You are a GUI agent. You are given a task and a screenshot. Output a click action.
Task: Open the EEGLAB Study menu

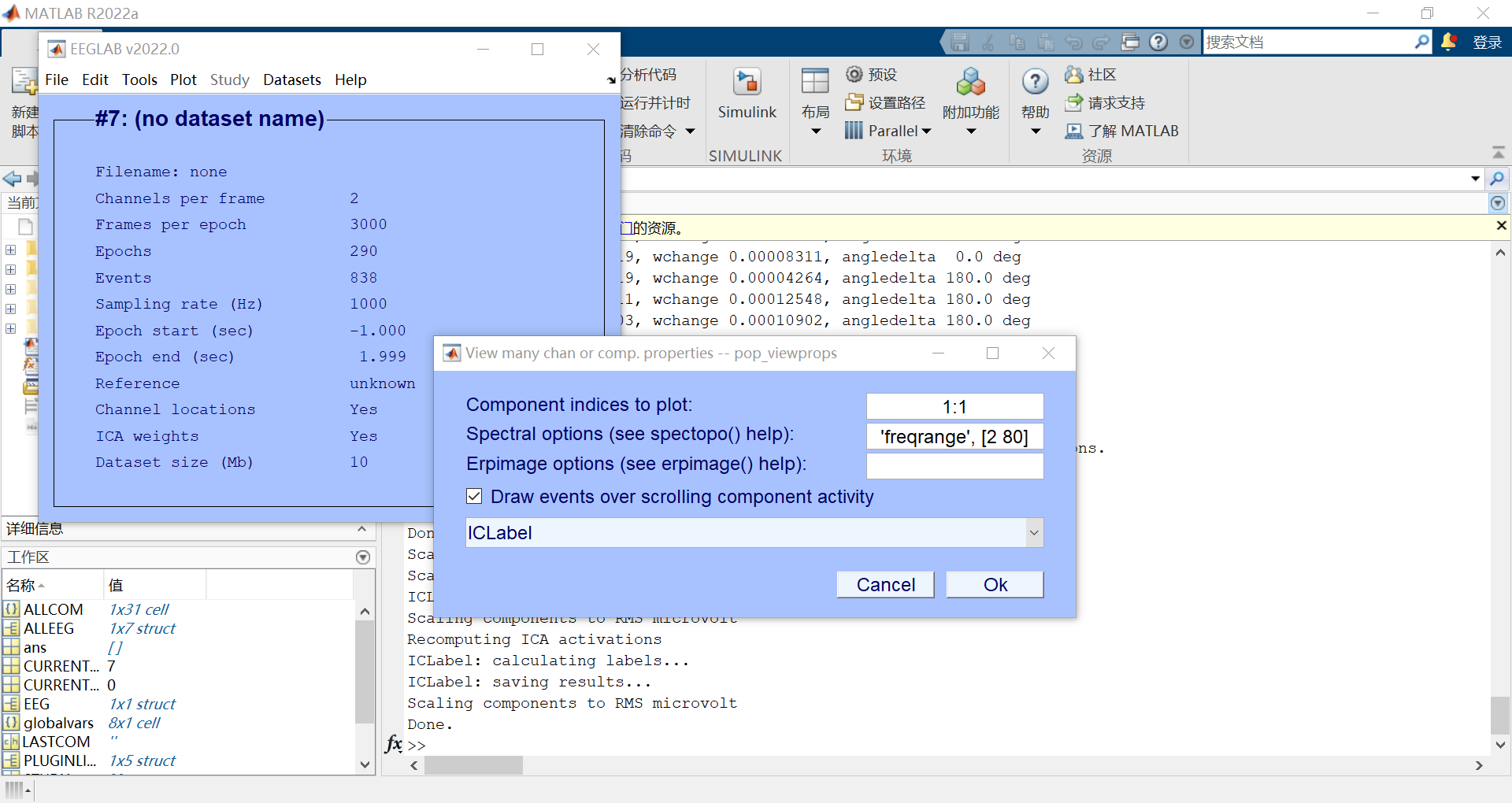pos(230,80)
